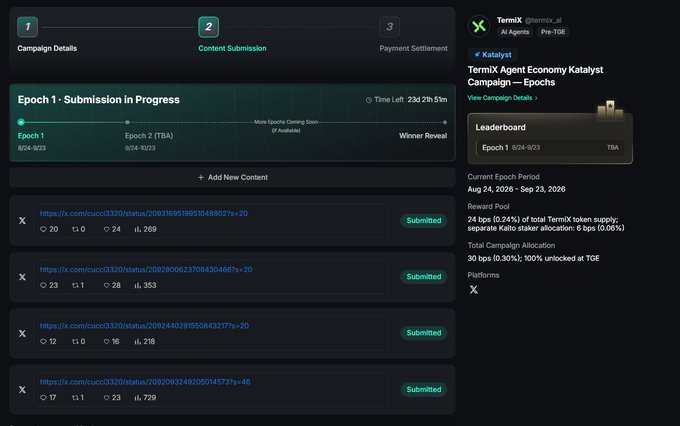The width and height of the screenshot is (680, 426).
Task: Click the bar chart icon beside 729
Action: pyautogui.click(x=137, y=397)
